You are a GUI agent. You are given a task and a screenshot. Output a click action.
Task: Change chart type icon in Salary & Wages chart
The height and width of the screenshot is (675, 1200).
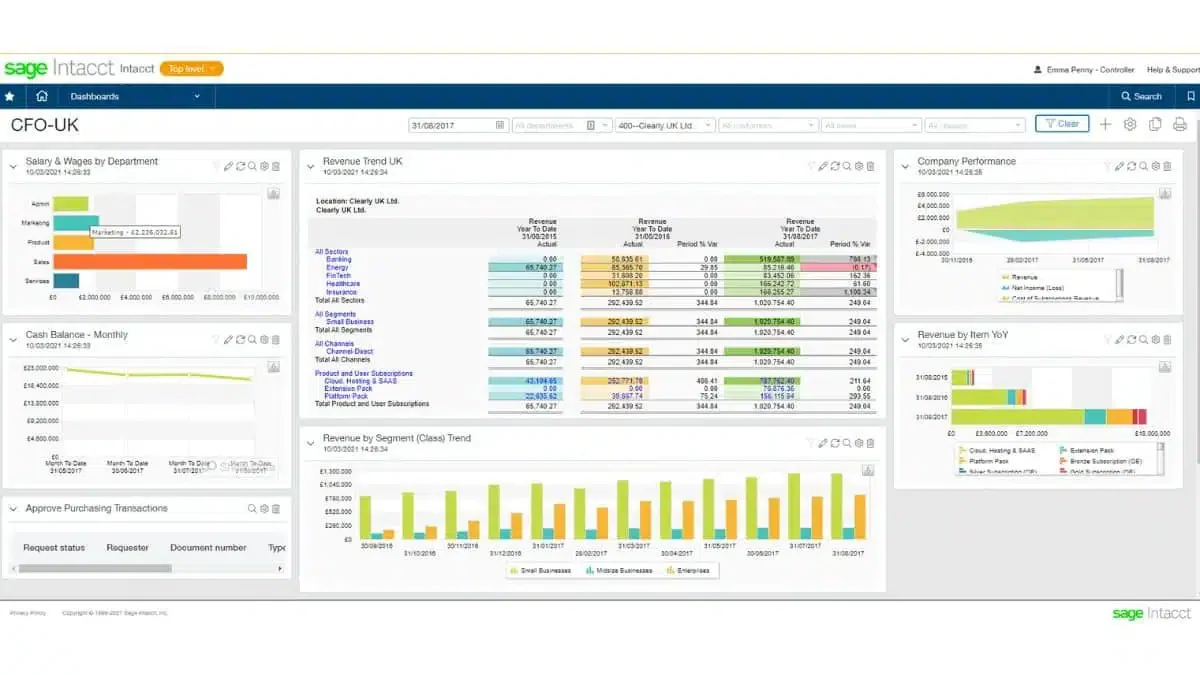click(273, 193)
